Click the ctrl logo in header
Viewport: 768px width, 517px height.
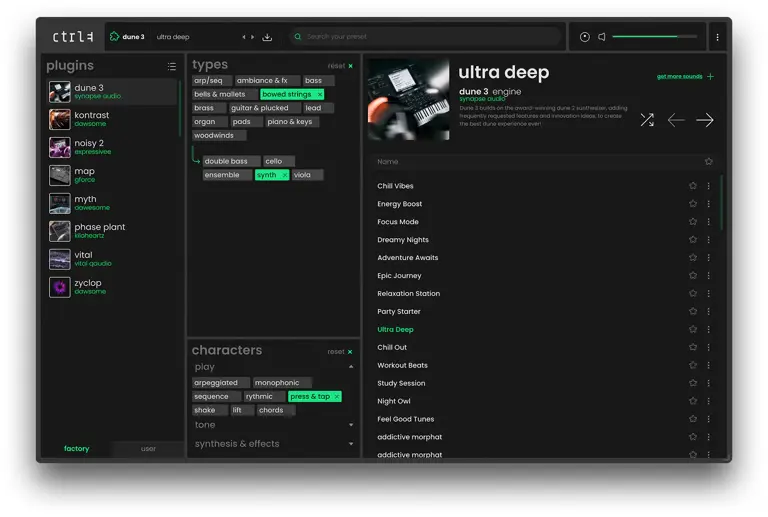tap(72, 37)
